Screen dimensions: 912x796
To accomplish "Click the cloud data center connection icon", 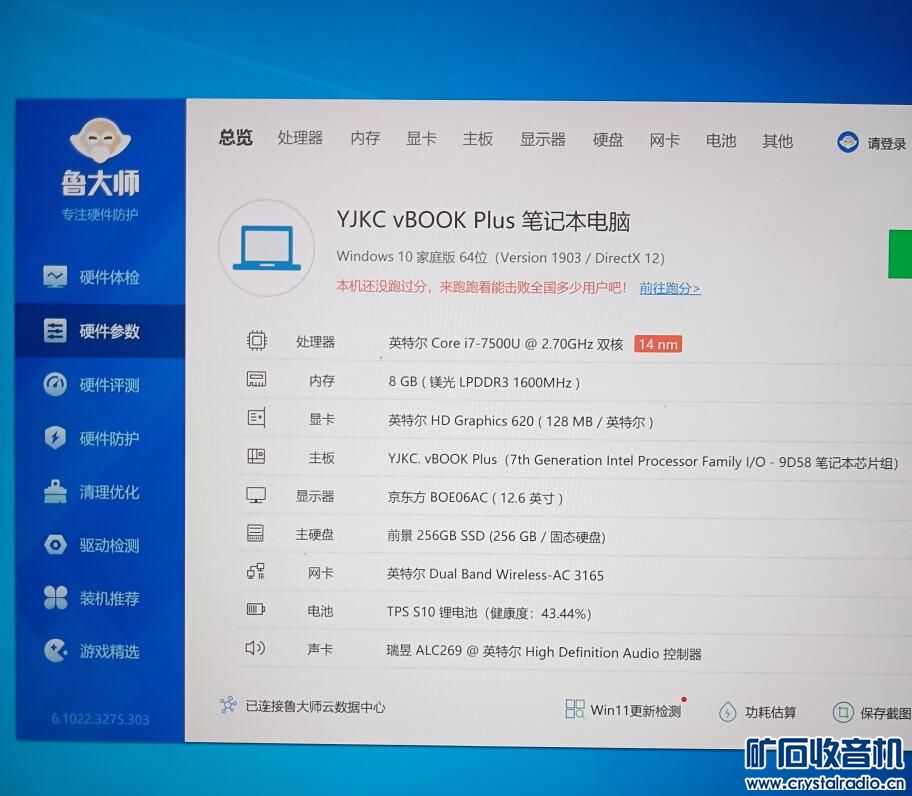I will coord(228,705).
